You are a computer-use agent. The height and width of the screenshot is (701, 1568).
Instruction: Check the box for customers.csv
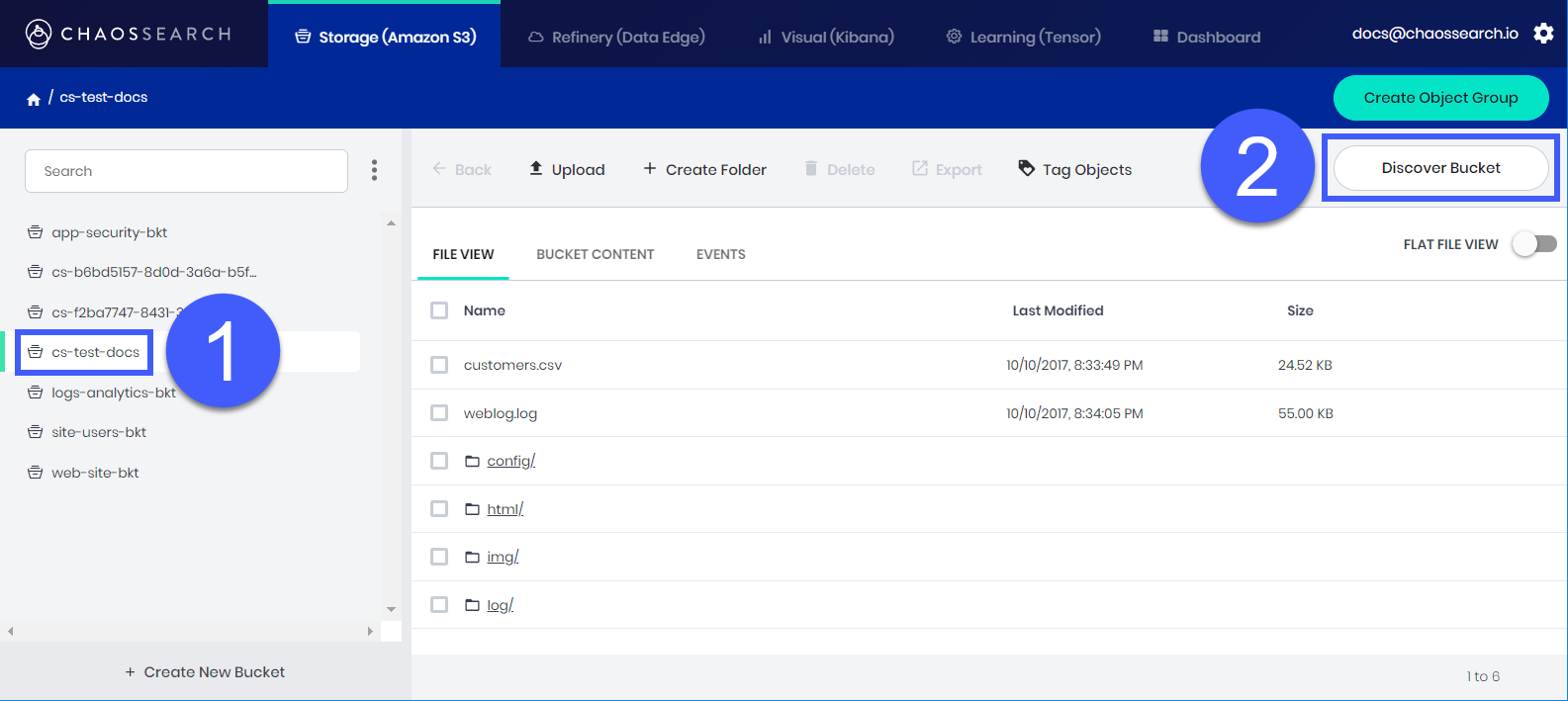tap(439, 365)
